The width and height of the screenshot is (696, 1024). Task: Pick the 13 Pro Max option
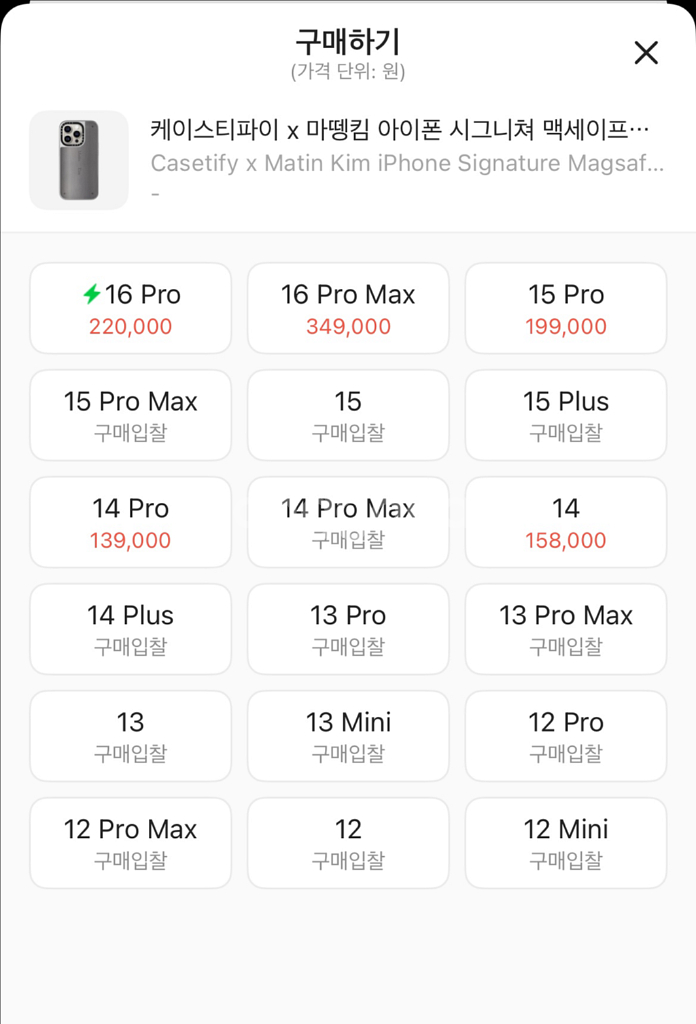tap(566, 630)
